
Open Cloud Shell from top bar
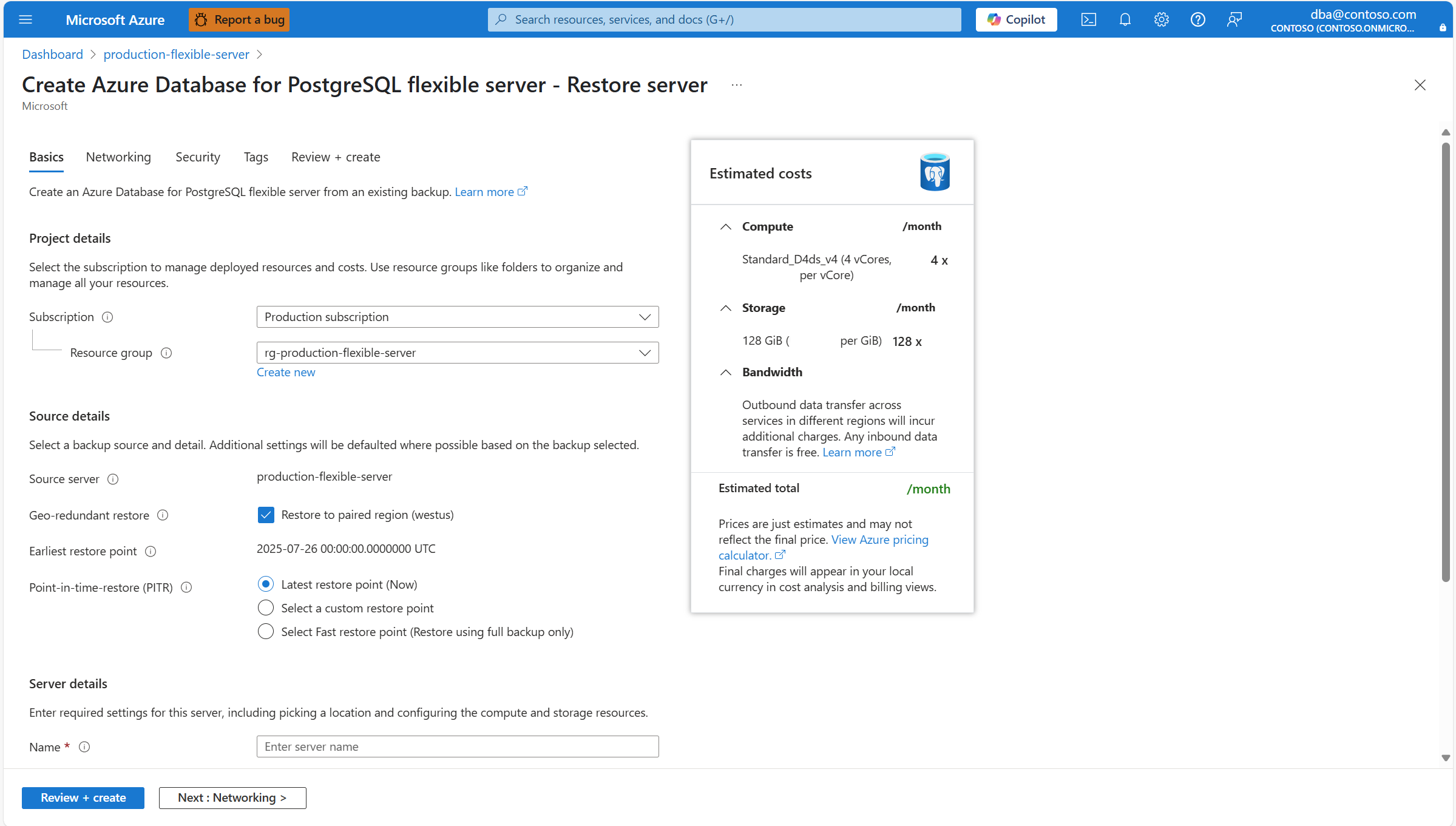[1088, 19]
